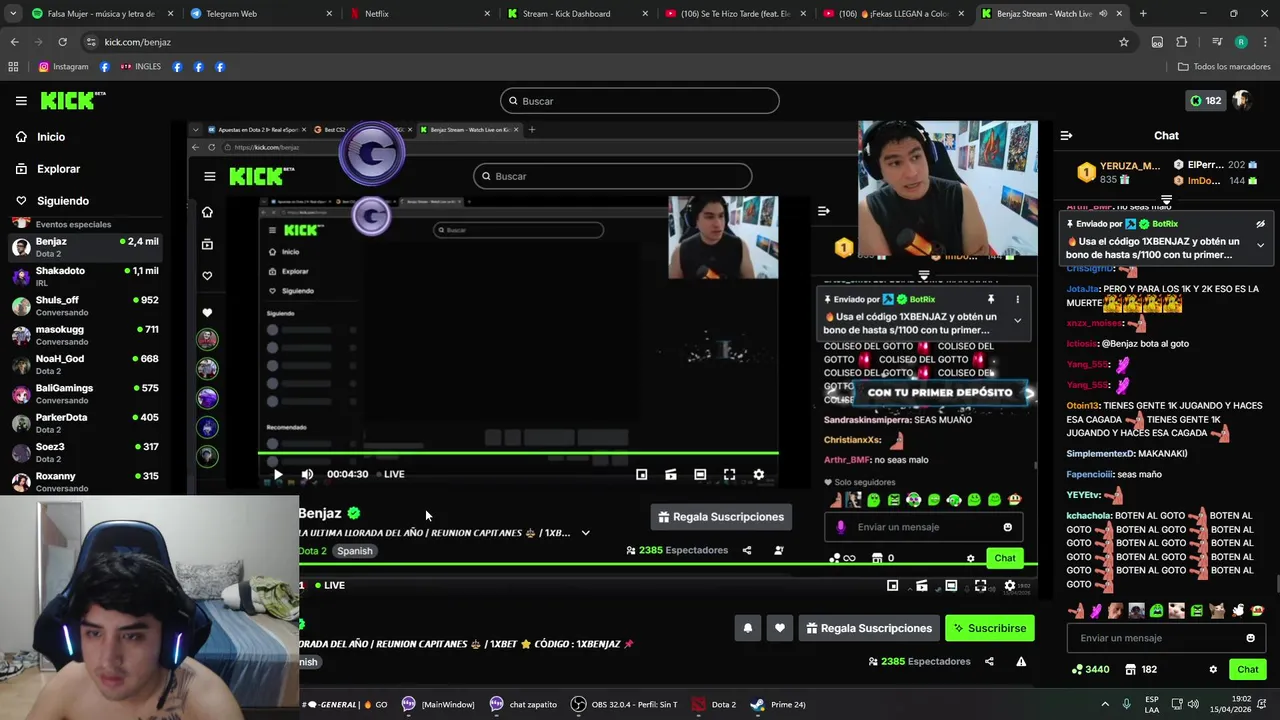Open the ESP LAA keyboard language switcher

(x=1152, y=704)
